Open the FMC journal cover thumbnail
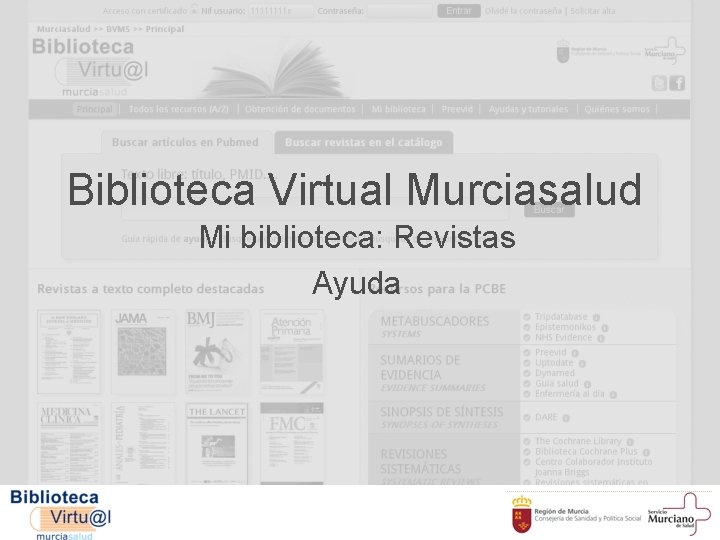The image size is (720, 540). coord(292,444)
